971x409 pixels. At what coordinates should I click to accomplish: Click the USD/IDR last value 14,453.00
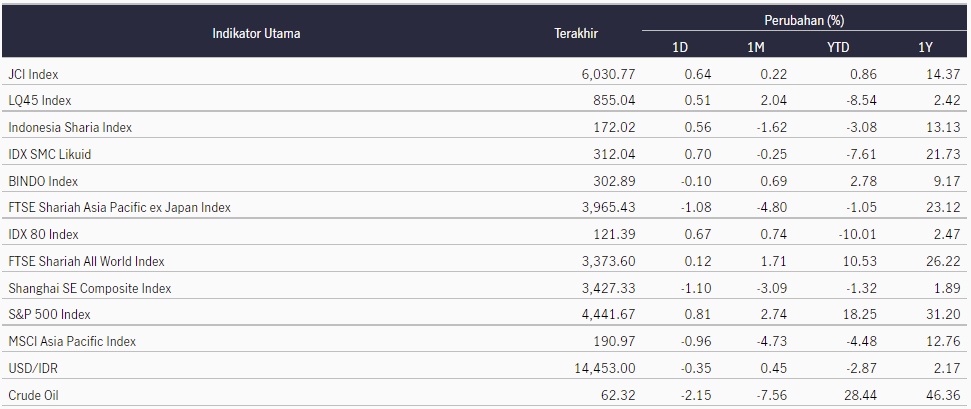click(605, 369)
